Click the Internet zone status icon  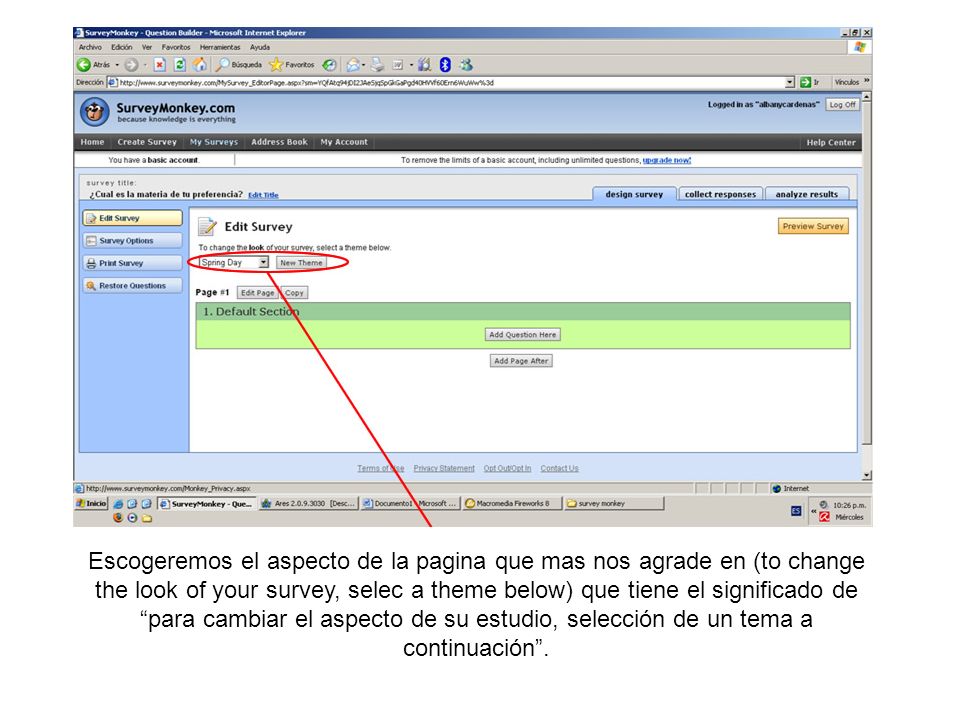[777, 489]
